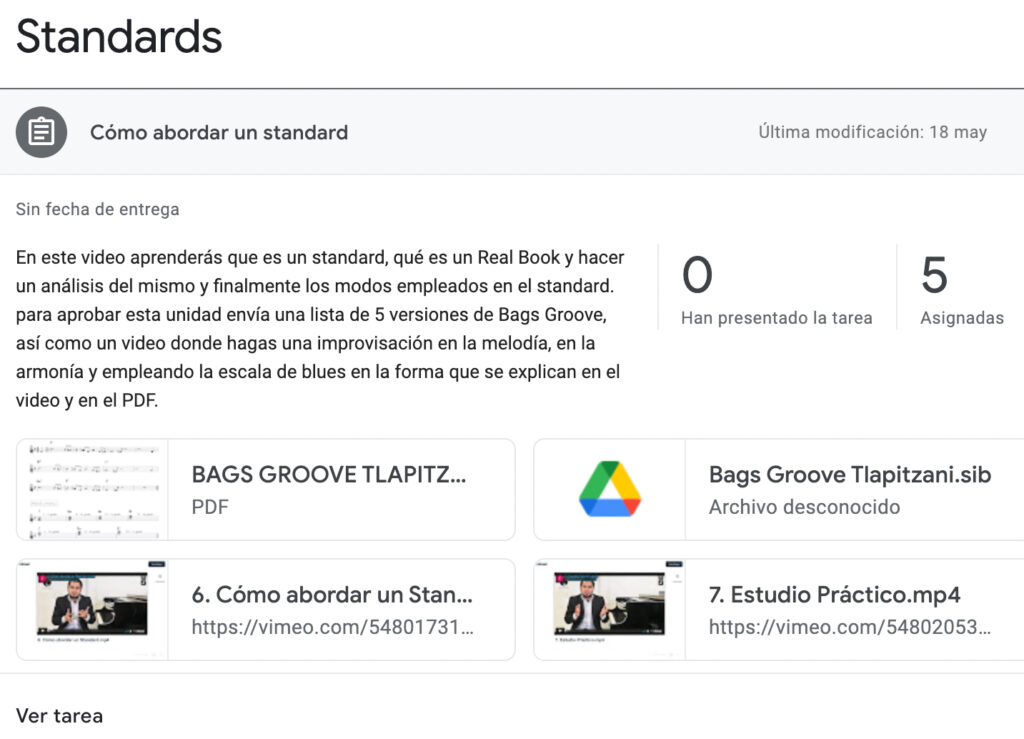Viewport: 1024px width, 739px height.
Task: Click the clipboard assignment icon
Action: click(x=41, y=132)
